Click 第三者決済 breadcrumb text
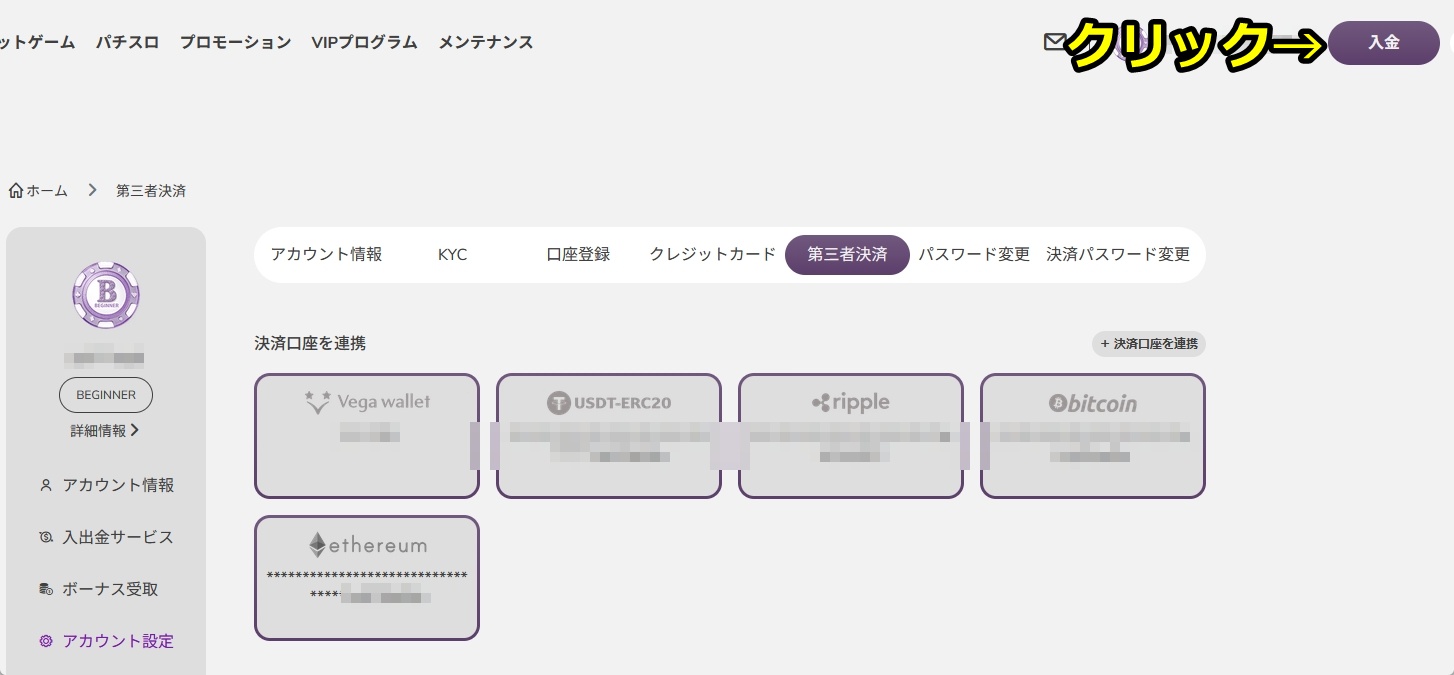The width and height of the screenshot is (1454, 675). (x=151, y=191)
